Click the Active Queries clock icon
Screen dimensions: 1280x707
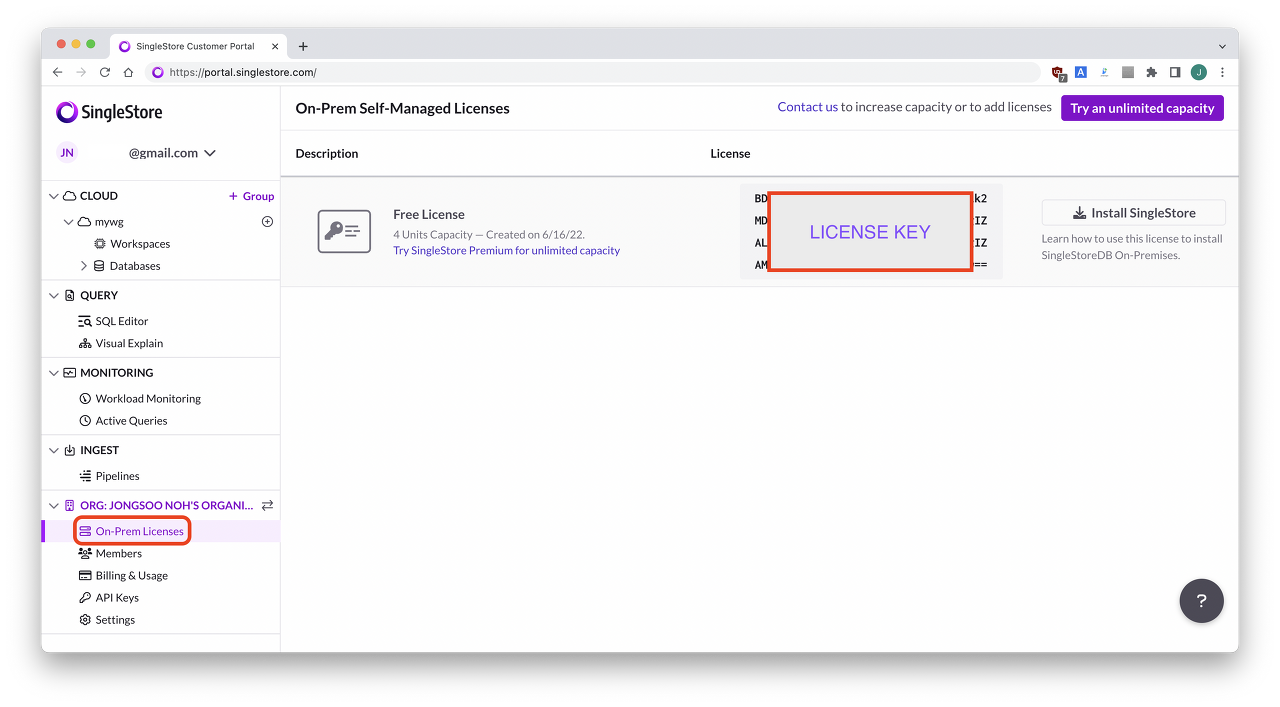(85, 421)
